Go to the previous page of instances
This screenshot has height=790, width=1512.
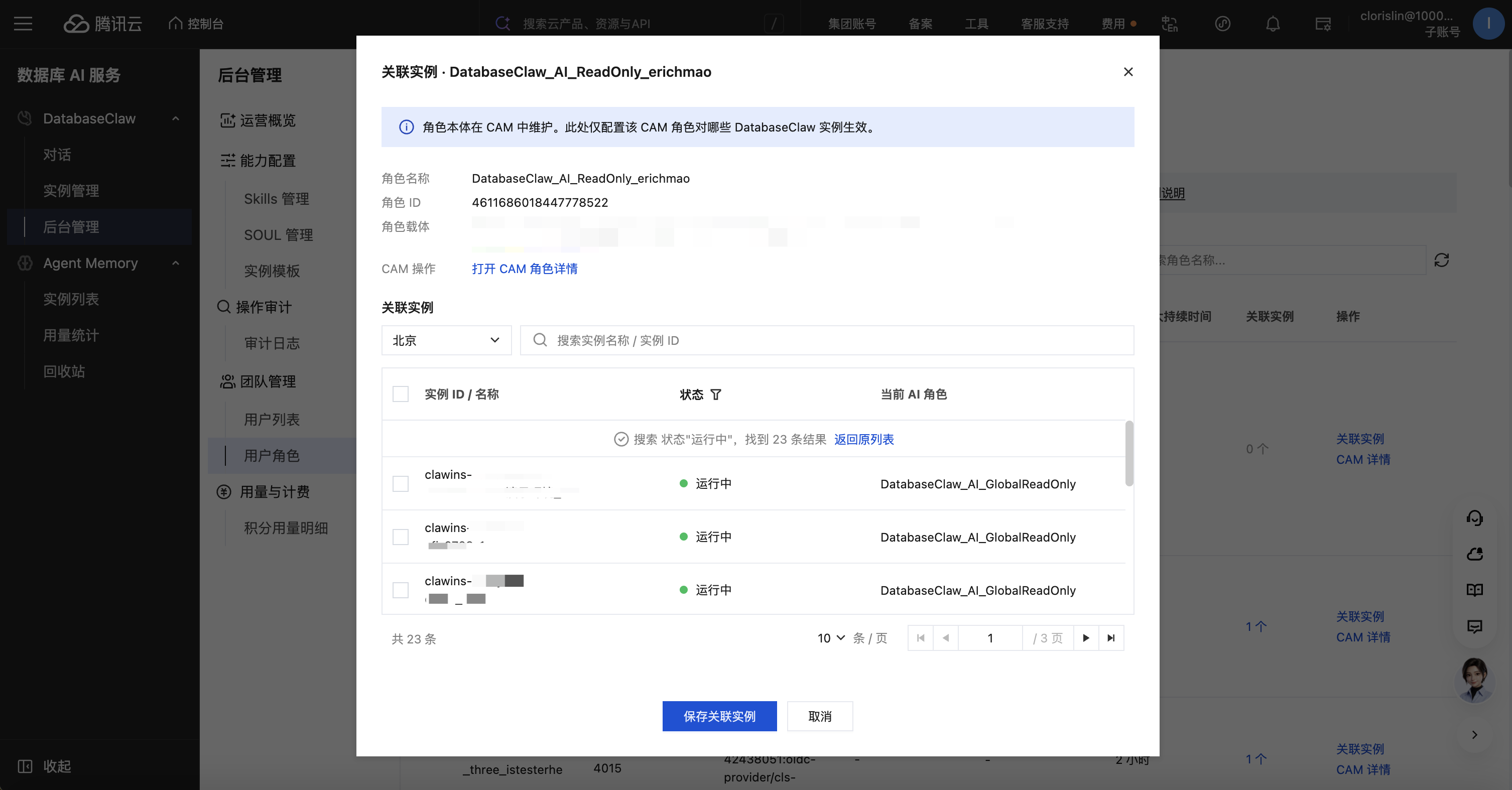tap(946, 638)
